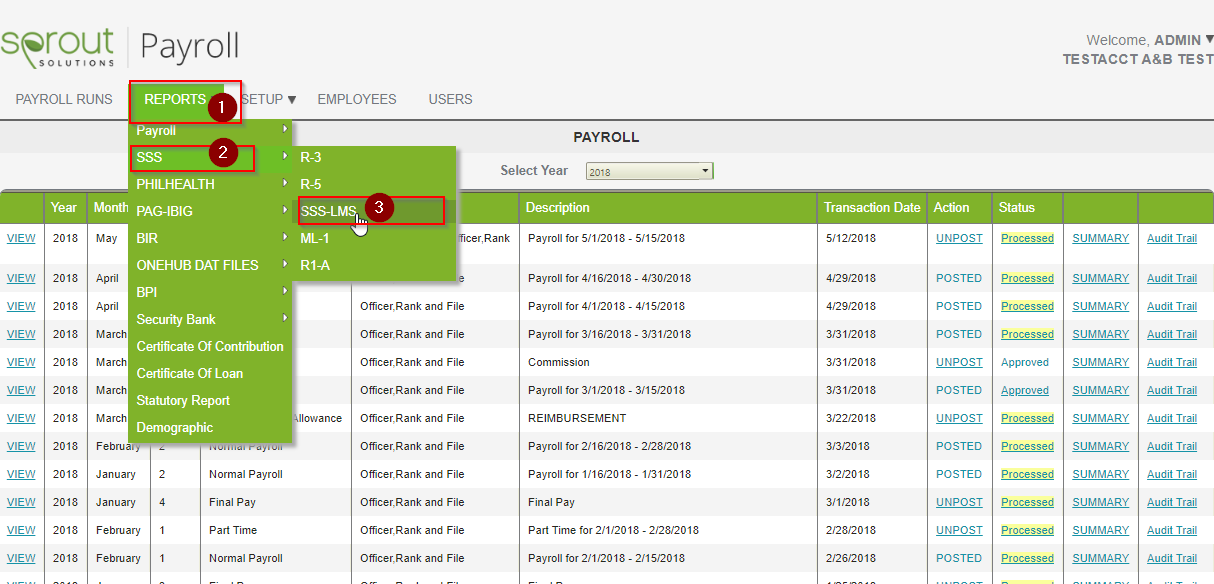View the payroll for 1/16/2018 - 1/31/2018
Image resolution: width=1214 pixels, height=584 pixels.
click(21, 474)
